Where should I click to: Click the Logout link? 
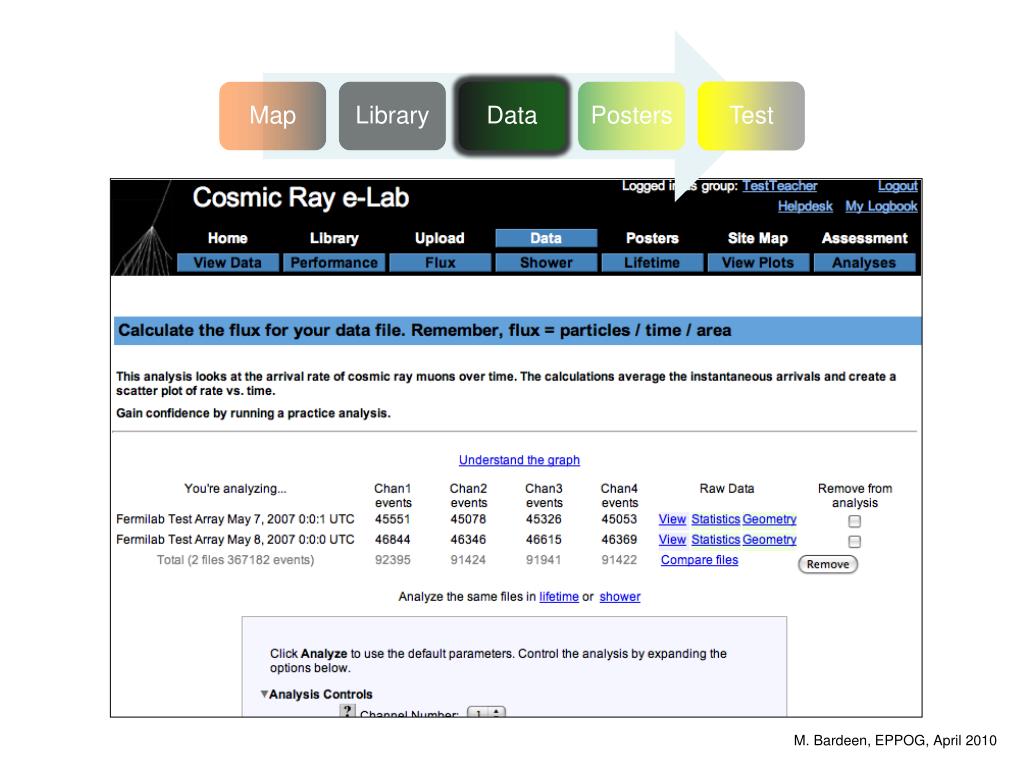point(897,186)
